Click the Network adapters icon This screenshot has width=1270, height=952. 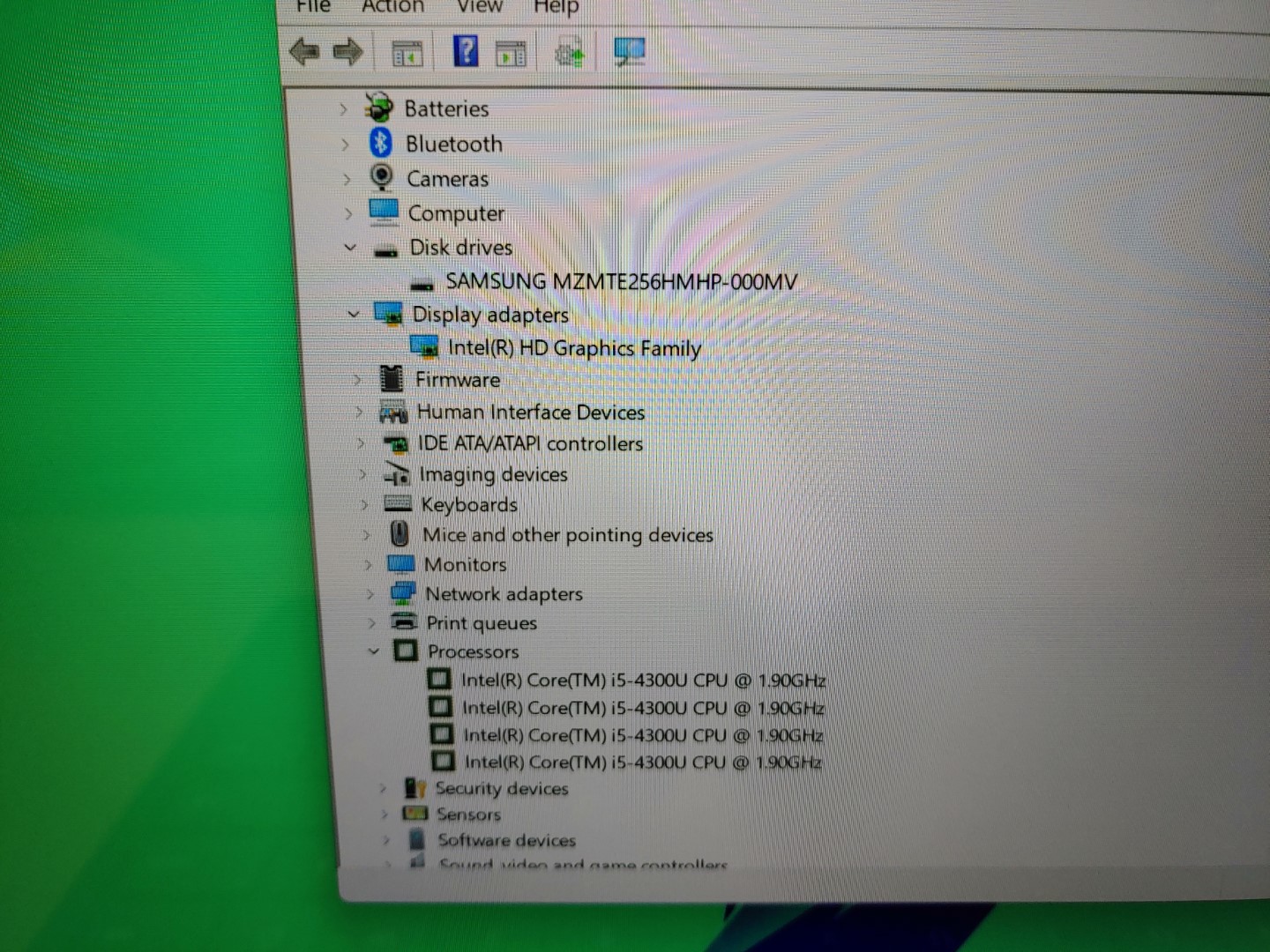(x=403, y=592)
